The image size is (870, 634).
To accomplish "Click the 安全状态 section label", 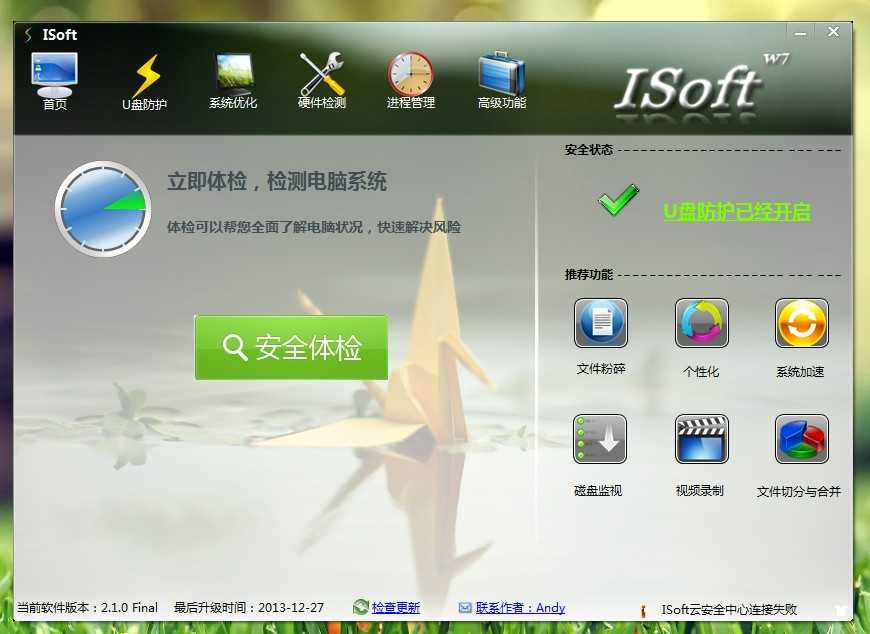I will click(x=589, y=150).
